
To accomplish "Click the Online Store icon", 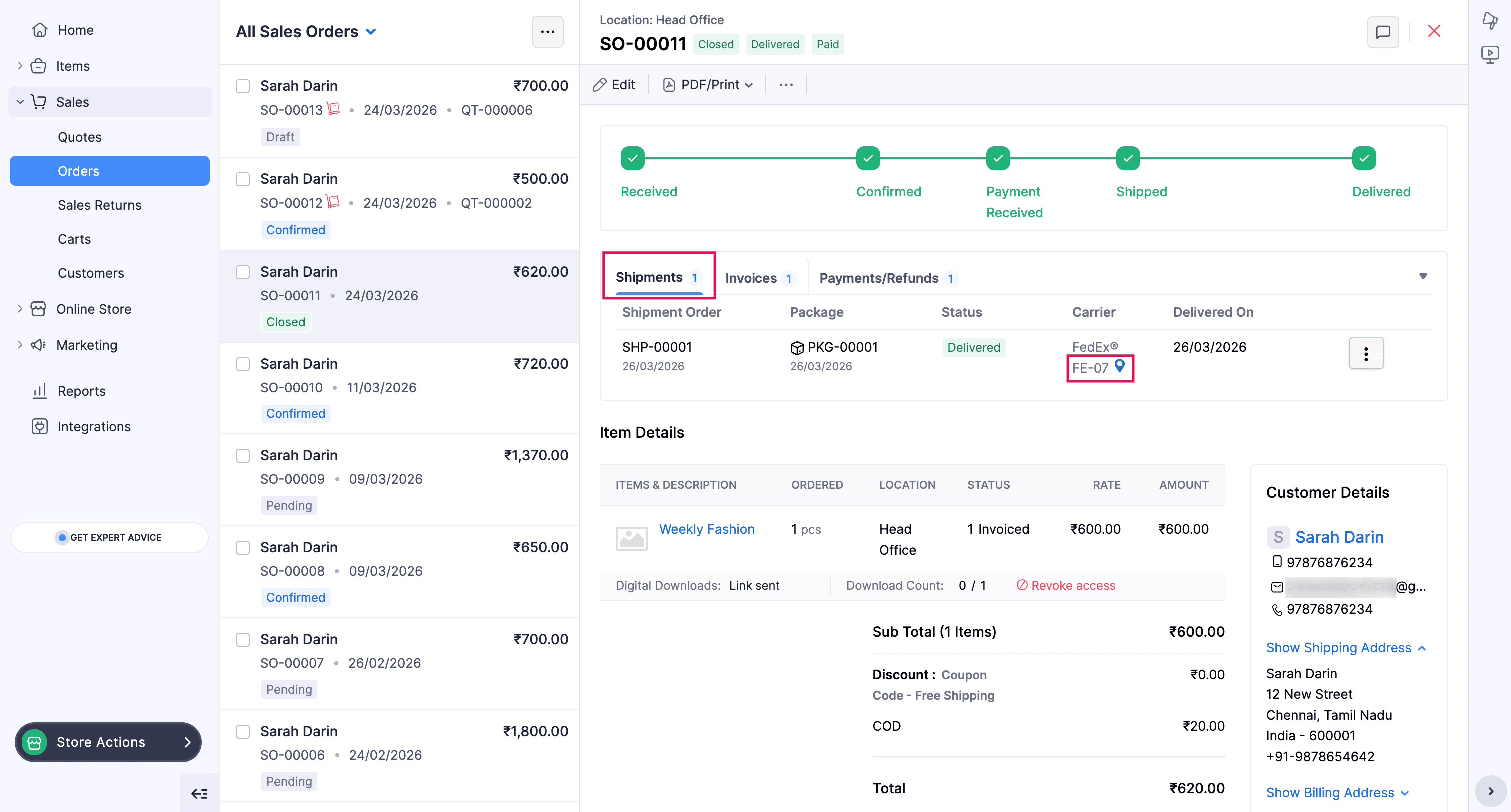I will 38,309.
